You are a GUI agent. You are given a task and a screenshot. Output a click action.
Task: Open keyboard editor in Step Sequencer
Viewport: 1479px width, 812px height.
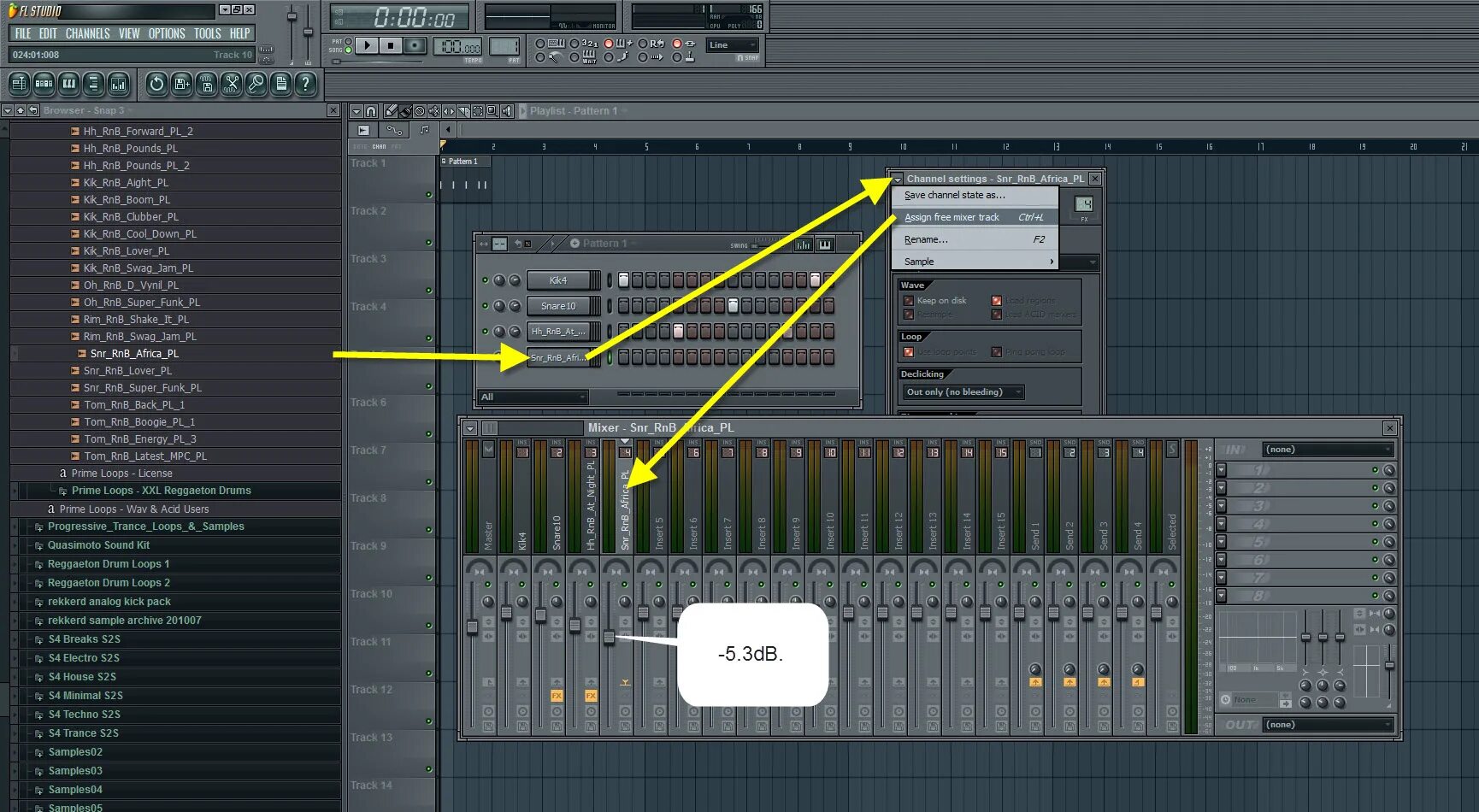pos(825,244)
